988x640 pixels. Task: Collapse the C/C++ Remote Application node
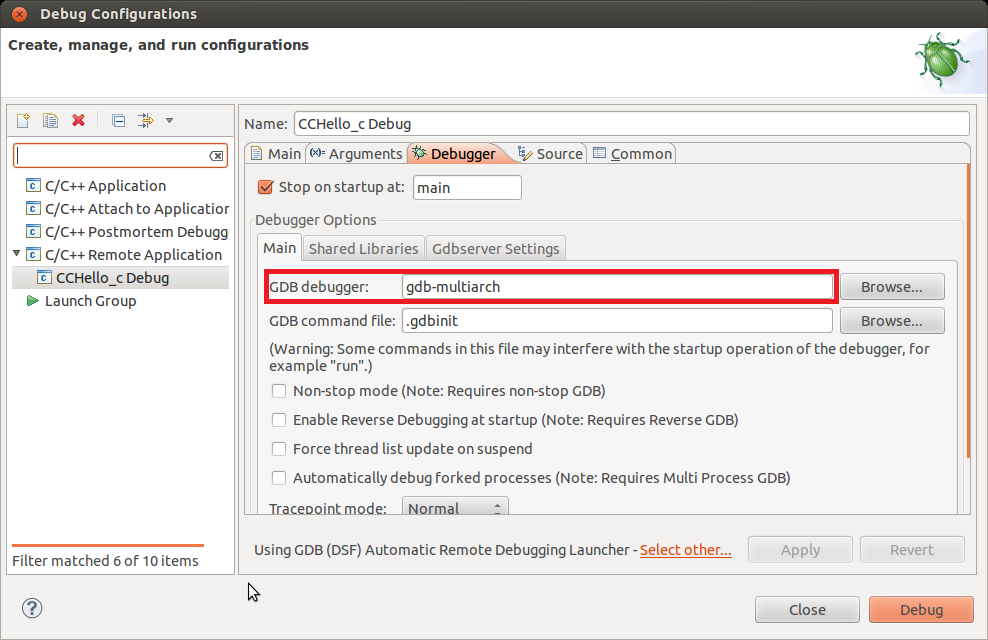pyautogui.click(x=17, y=254)
